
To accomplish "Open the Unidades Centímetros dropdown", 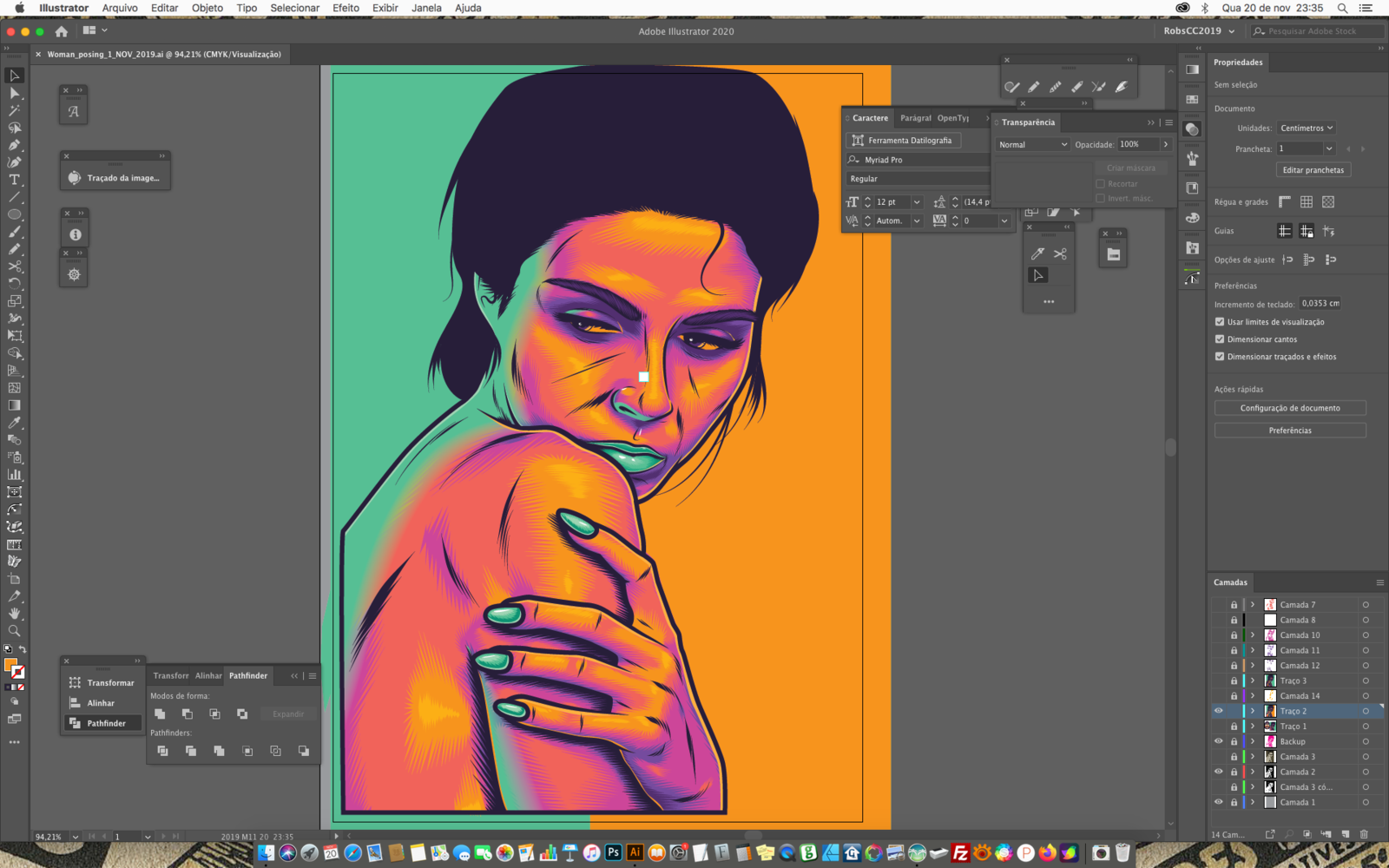I will click(x=1306, y=128).
